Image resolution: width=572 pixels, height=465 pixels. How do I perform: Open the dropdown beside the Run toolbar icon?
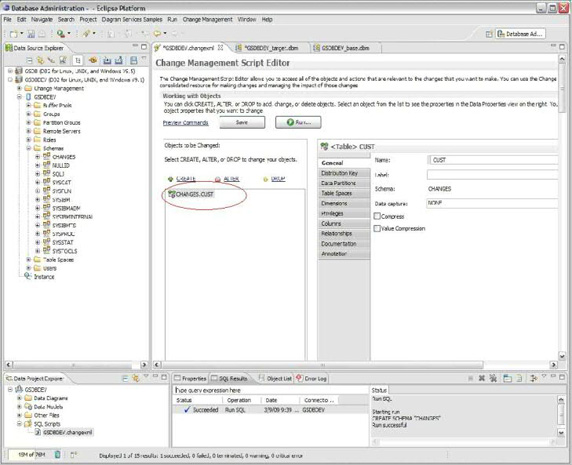point(69,34)
